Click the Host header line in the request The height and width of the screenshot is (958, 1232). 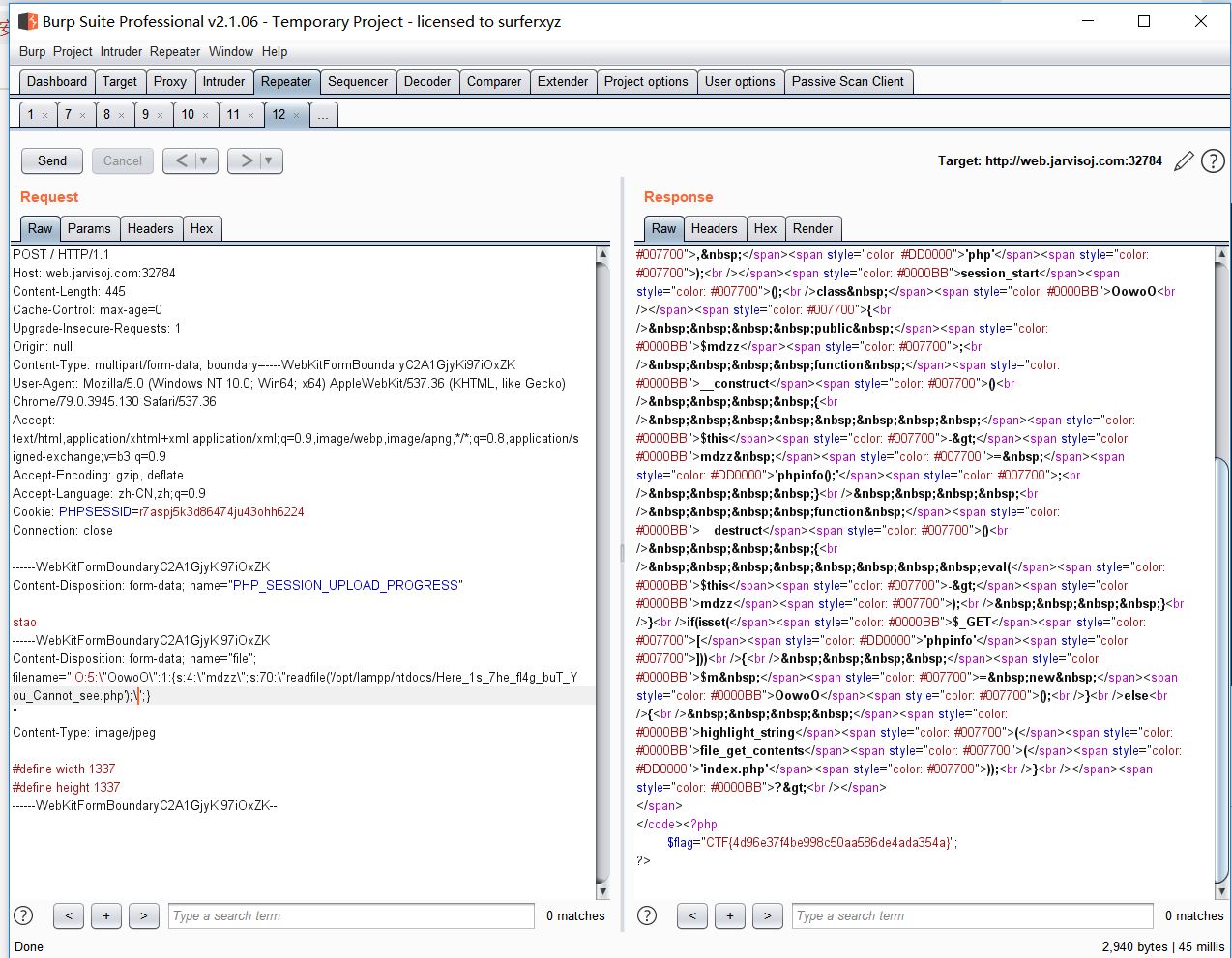(x=94, y=273)
